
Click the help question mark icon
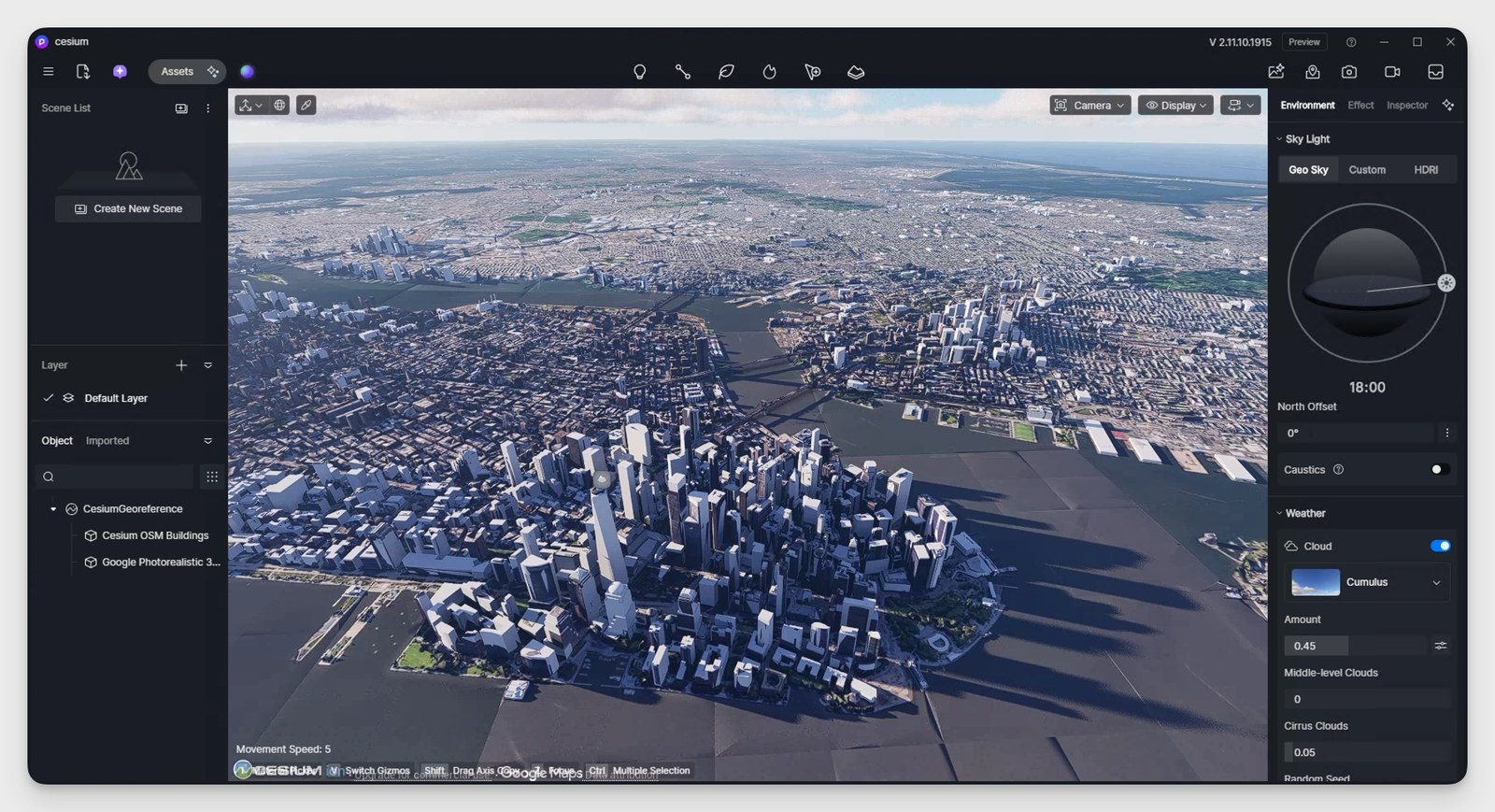coord(1351,42)
